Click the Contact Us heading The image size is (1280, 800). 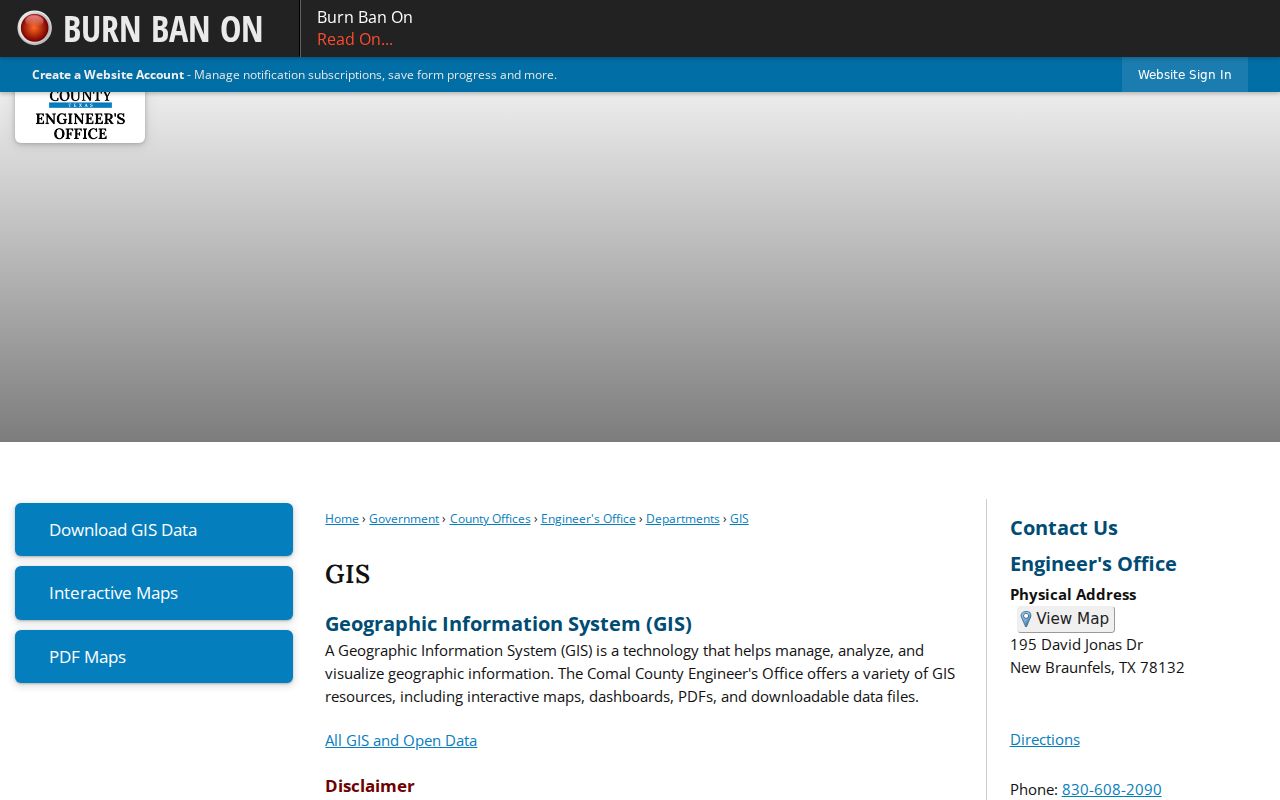point(1064,528)
